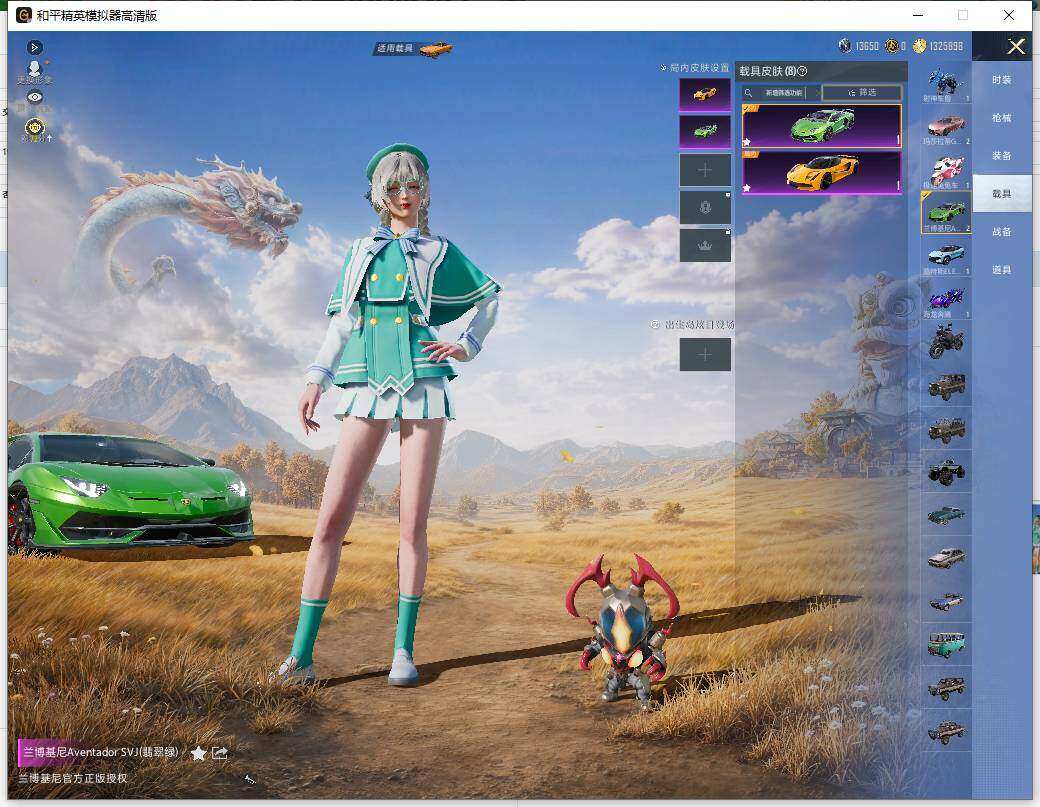1040x807 pixels.
Task: Add an entrance effect via the lower plus slot
Action: pos(704,355)
